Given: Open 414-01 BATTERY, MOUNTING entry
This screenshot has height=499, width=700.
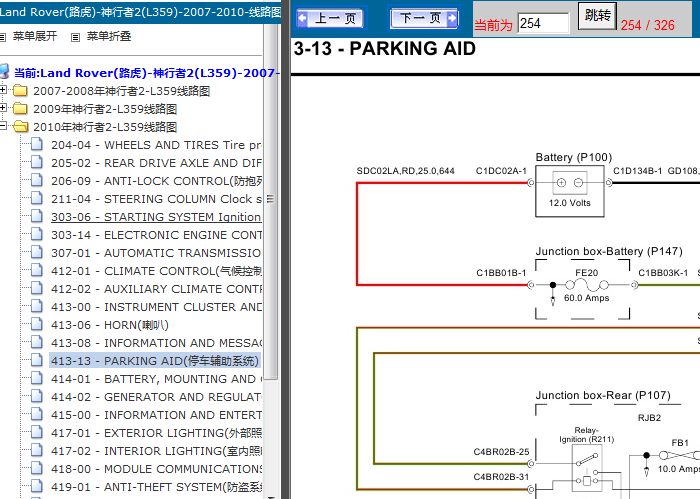Looking at the screenshot, I should pyautogui.click(x=156, y=379).
